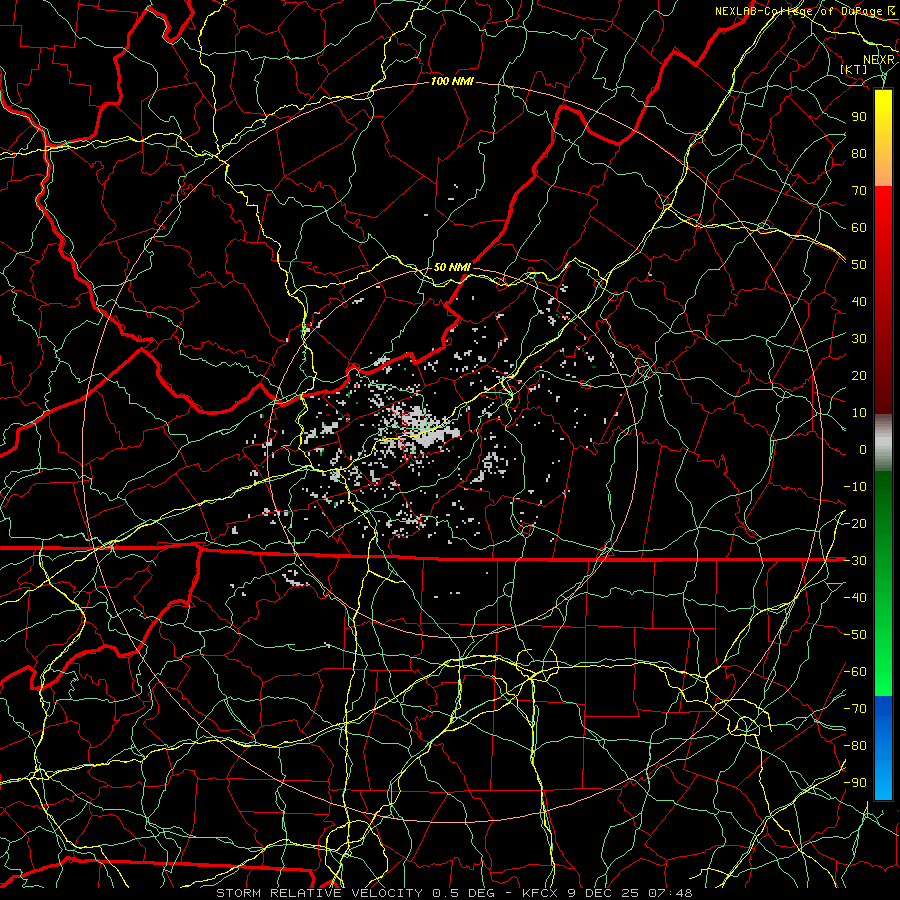Click the -60 value on velocity scale
Screen dimensions: 900x900
click(x=855, y=672)
